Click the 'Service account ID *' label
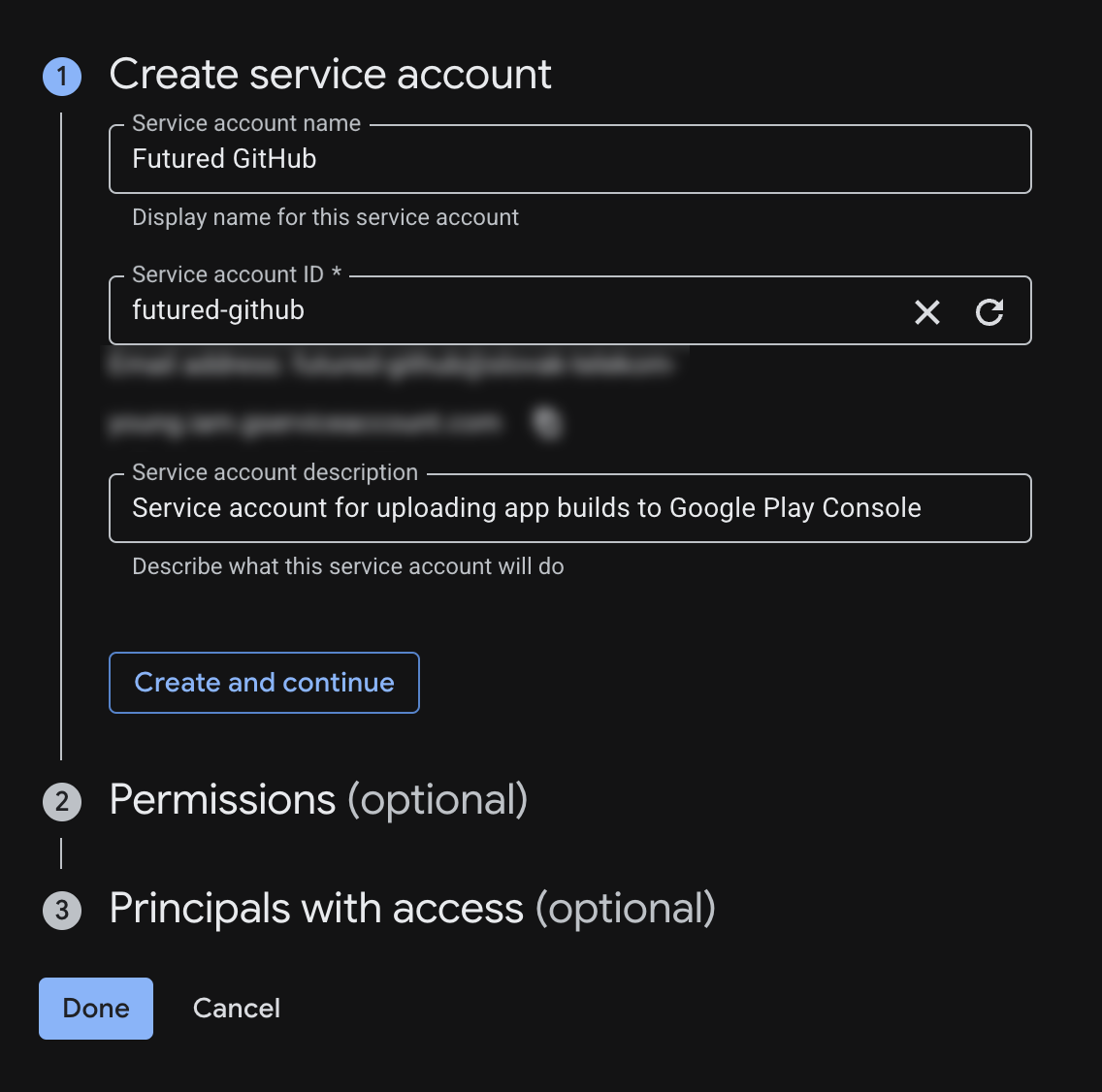1102x1092 pixels. tap(237, 274)
